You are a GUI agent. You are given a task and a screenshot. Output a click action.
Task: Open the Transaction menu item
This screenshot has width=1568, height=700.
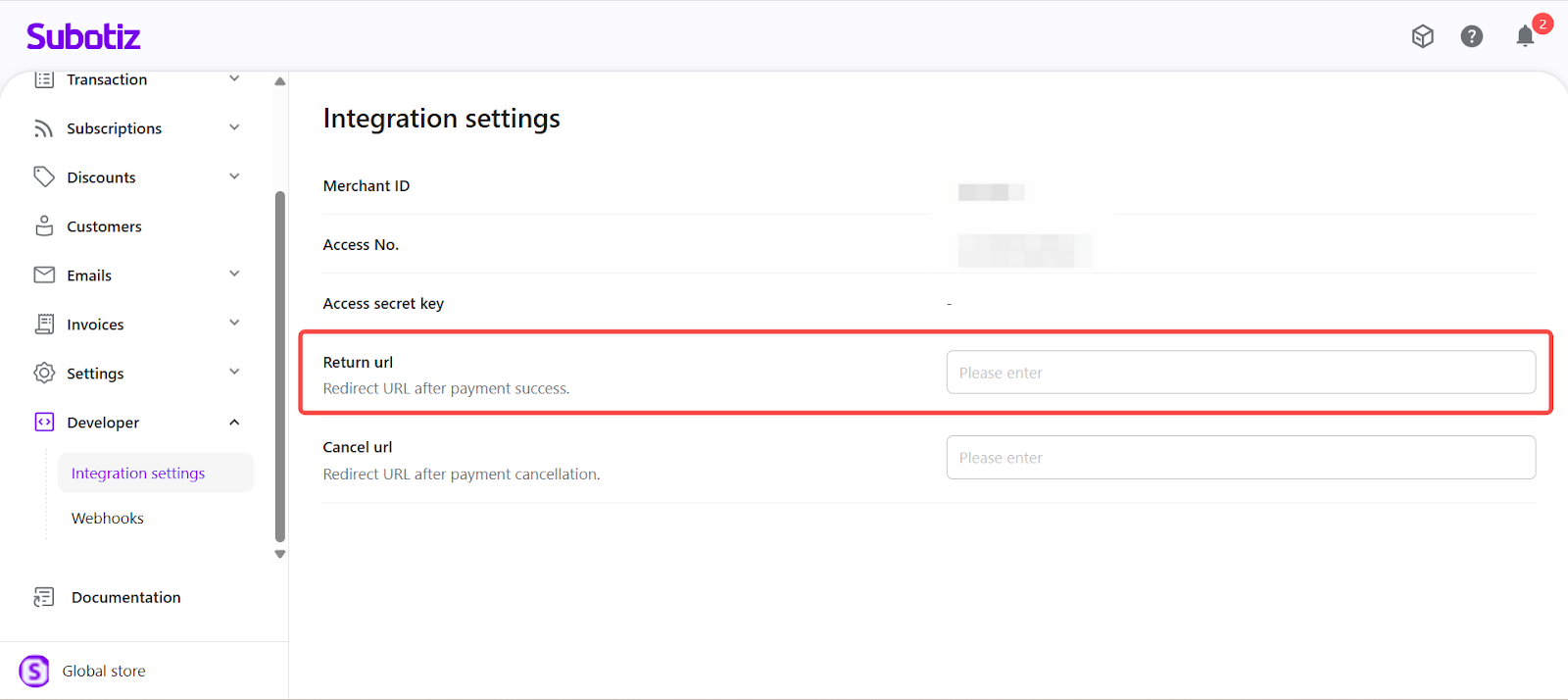107,80
